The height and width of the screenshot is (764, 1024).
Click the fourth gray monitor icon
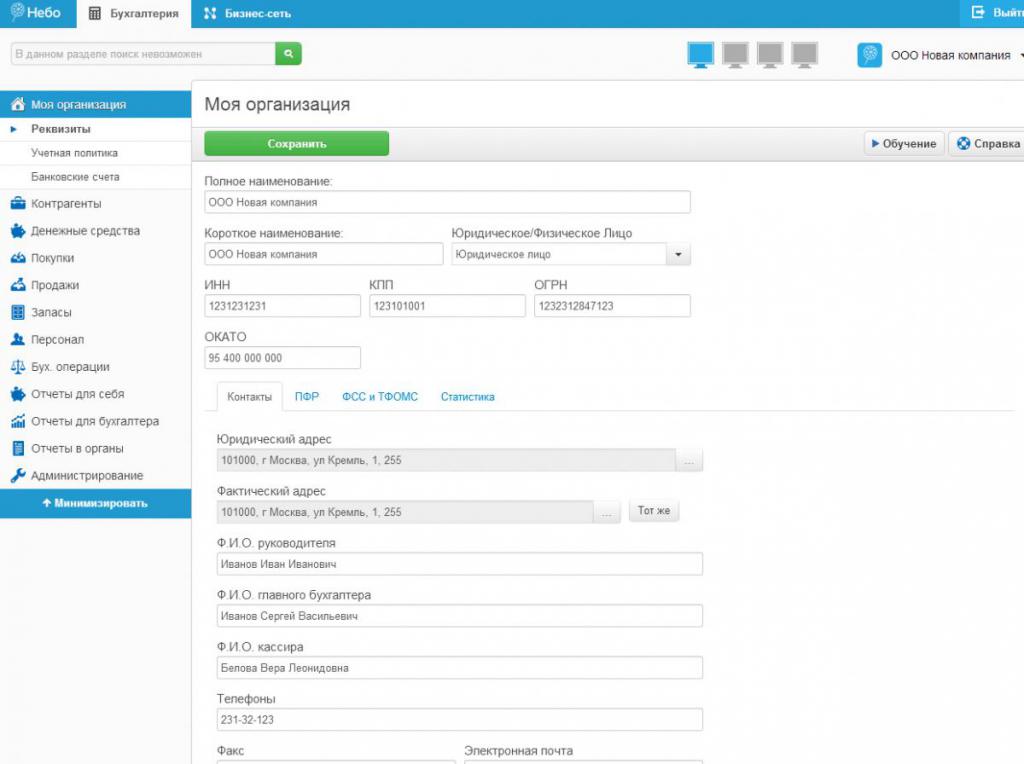[804, 55]
